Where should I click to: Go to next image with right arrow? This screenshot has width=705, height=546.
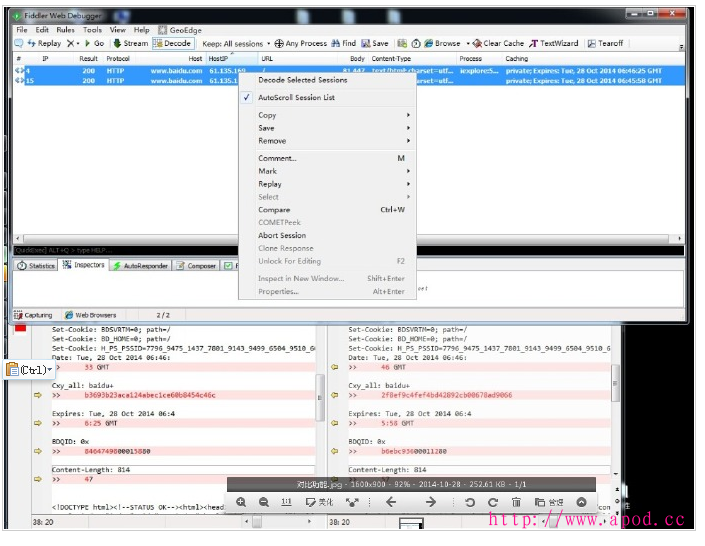click(x=430, y=502)
